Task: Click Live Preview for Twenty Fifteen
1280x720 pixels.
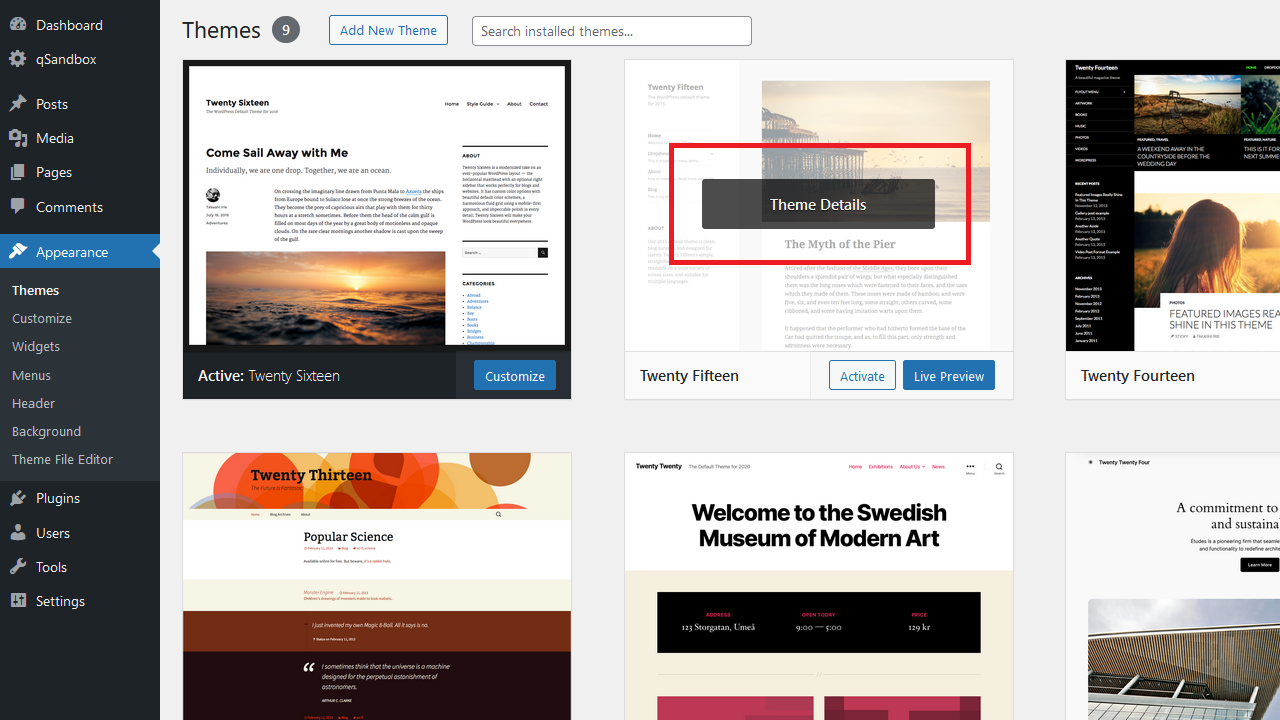Action: pyautogui.click(x=949, y=376)
